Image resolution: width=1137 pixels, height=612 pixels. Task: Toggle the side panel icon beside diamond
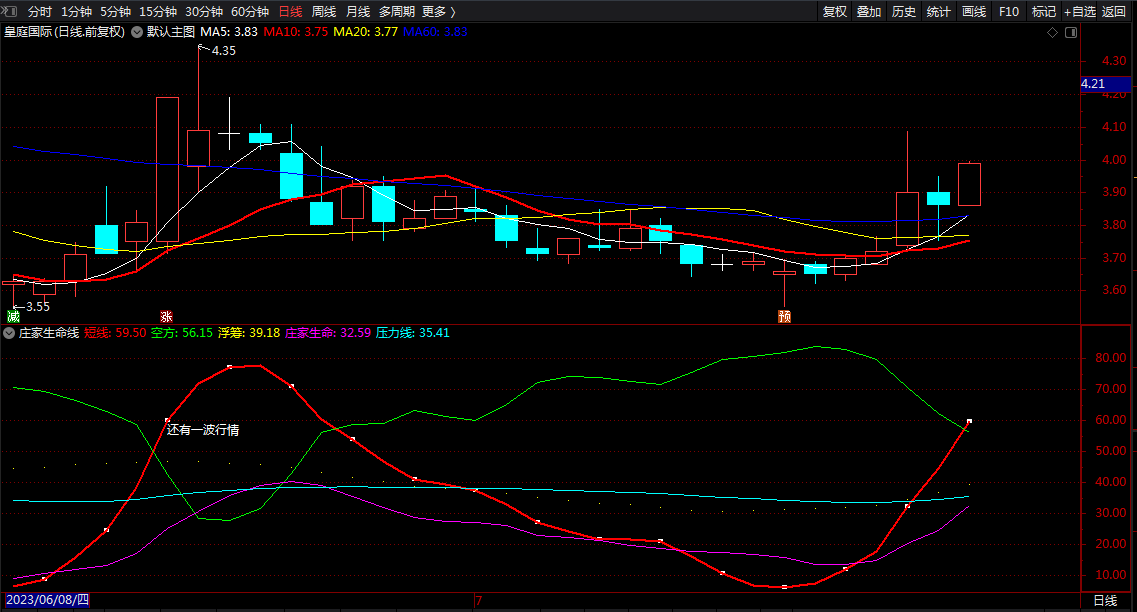(x=1071, y=32)
